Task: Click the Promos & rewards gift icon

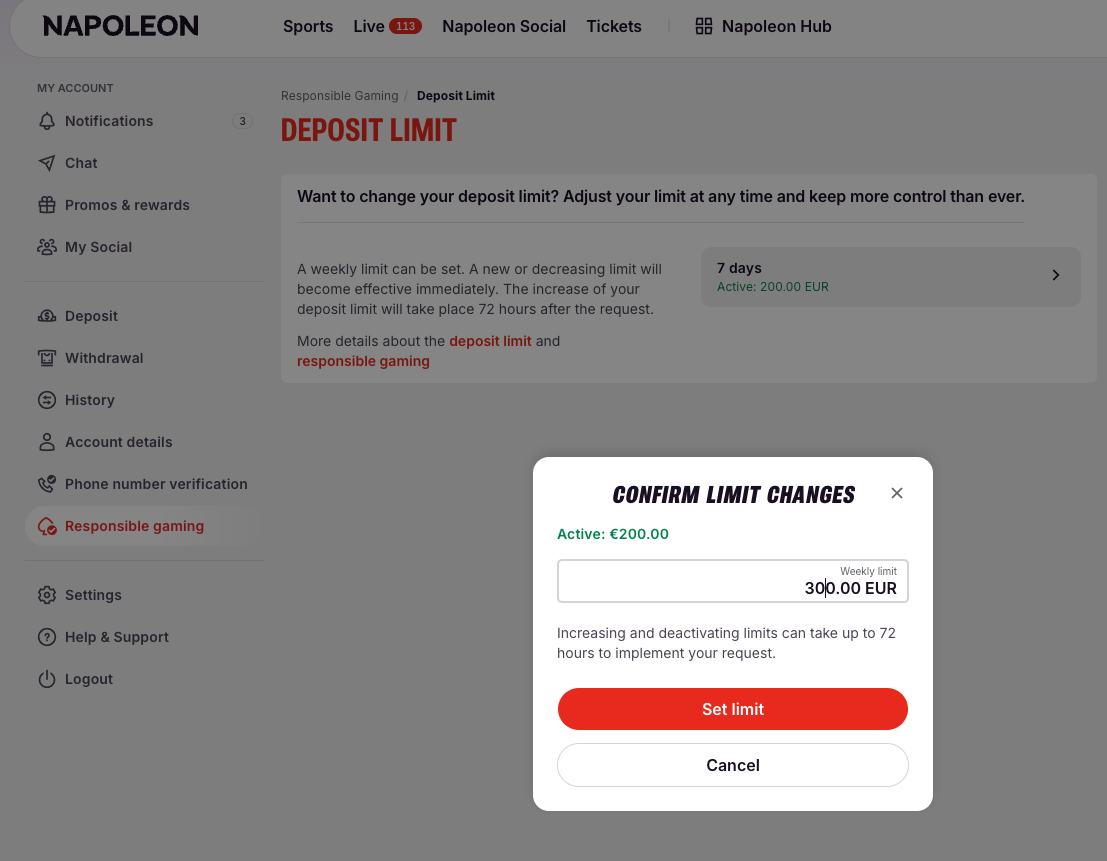Action: [47, 205]
